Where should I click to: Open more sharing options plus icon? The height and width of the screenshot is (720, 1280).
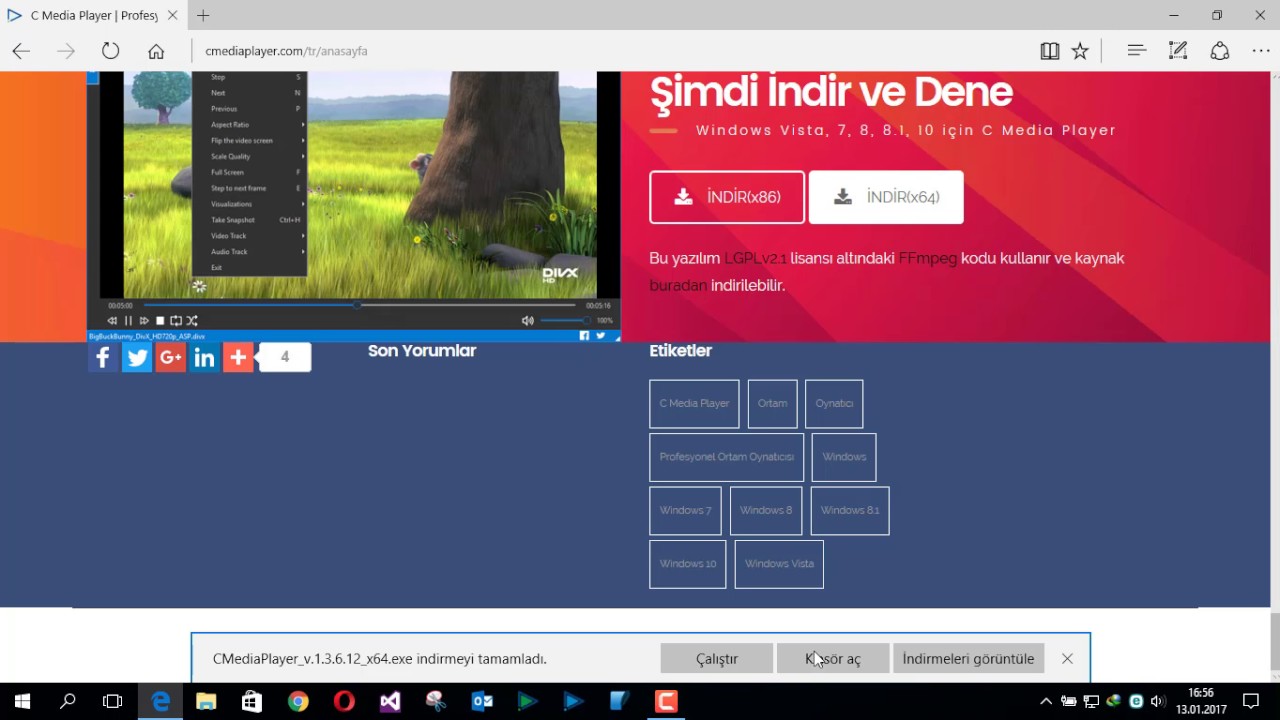click(x=238, y=357)
